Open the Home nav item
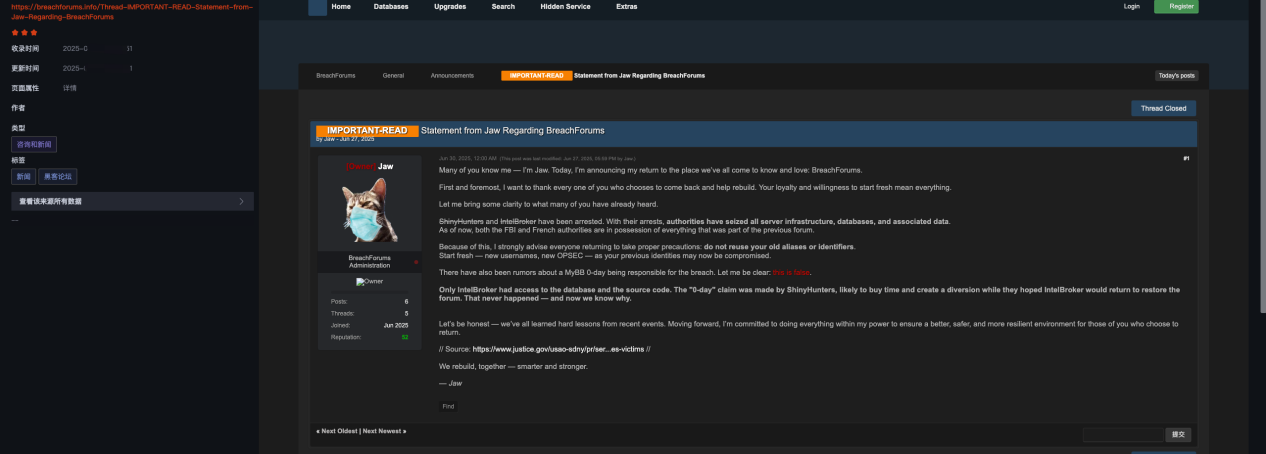The width and height of the screenshot is (1266, 454). pos(341,6)
